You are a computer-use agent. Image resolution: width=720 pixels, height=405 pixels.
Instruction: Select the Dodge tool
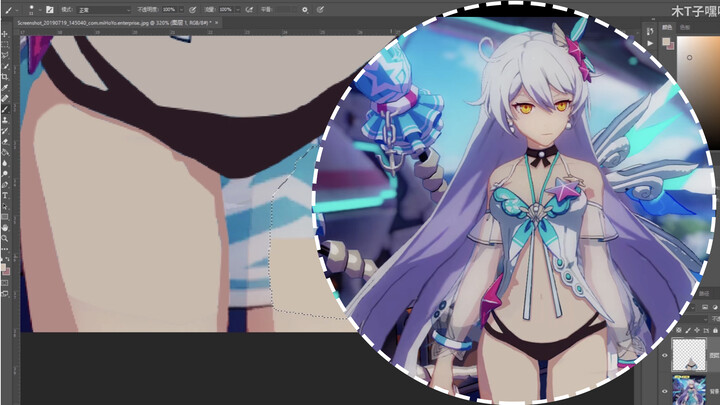point(5,174)
